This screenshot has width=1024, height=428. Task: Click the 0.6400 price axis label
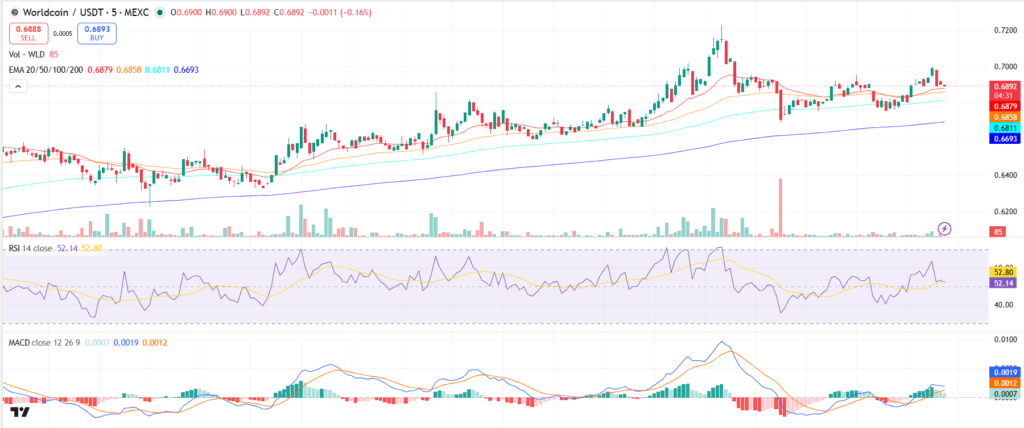1004,175
